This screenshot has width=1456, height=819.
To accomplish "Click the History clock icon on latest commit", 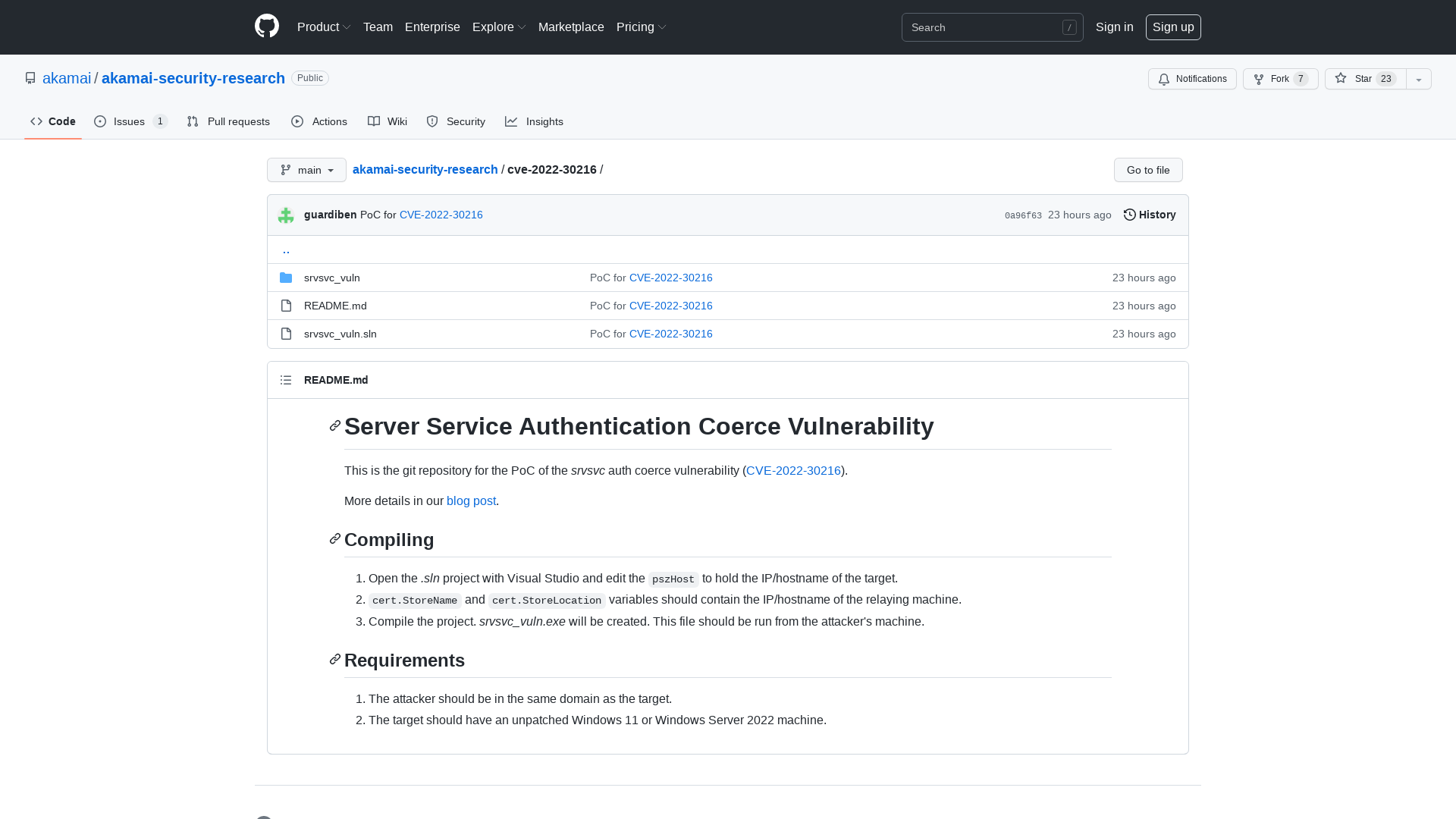I will click(1130, 215).
